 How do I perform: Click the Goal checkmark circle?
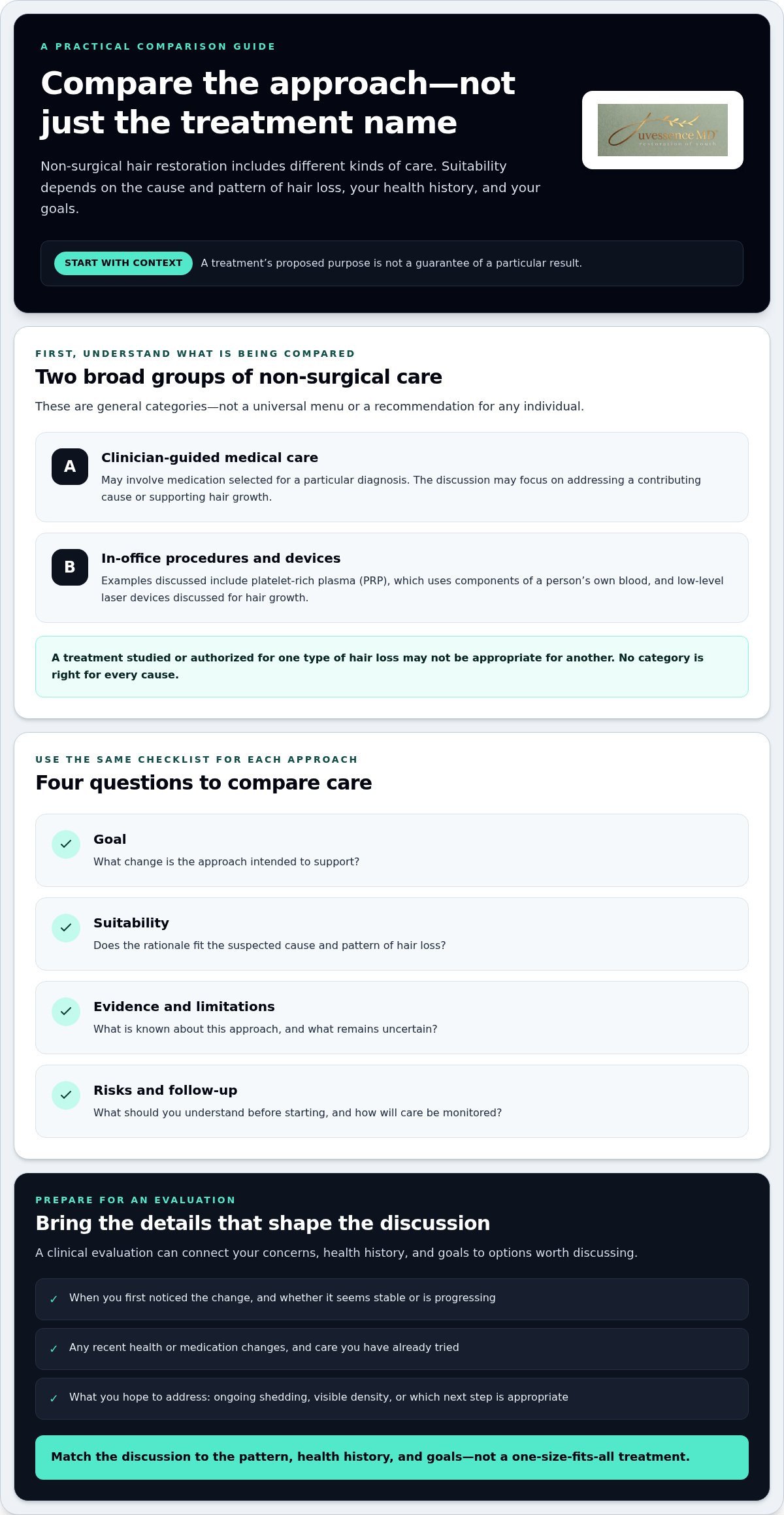[66, 844]
